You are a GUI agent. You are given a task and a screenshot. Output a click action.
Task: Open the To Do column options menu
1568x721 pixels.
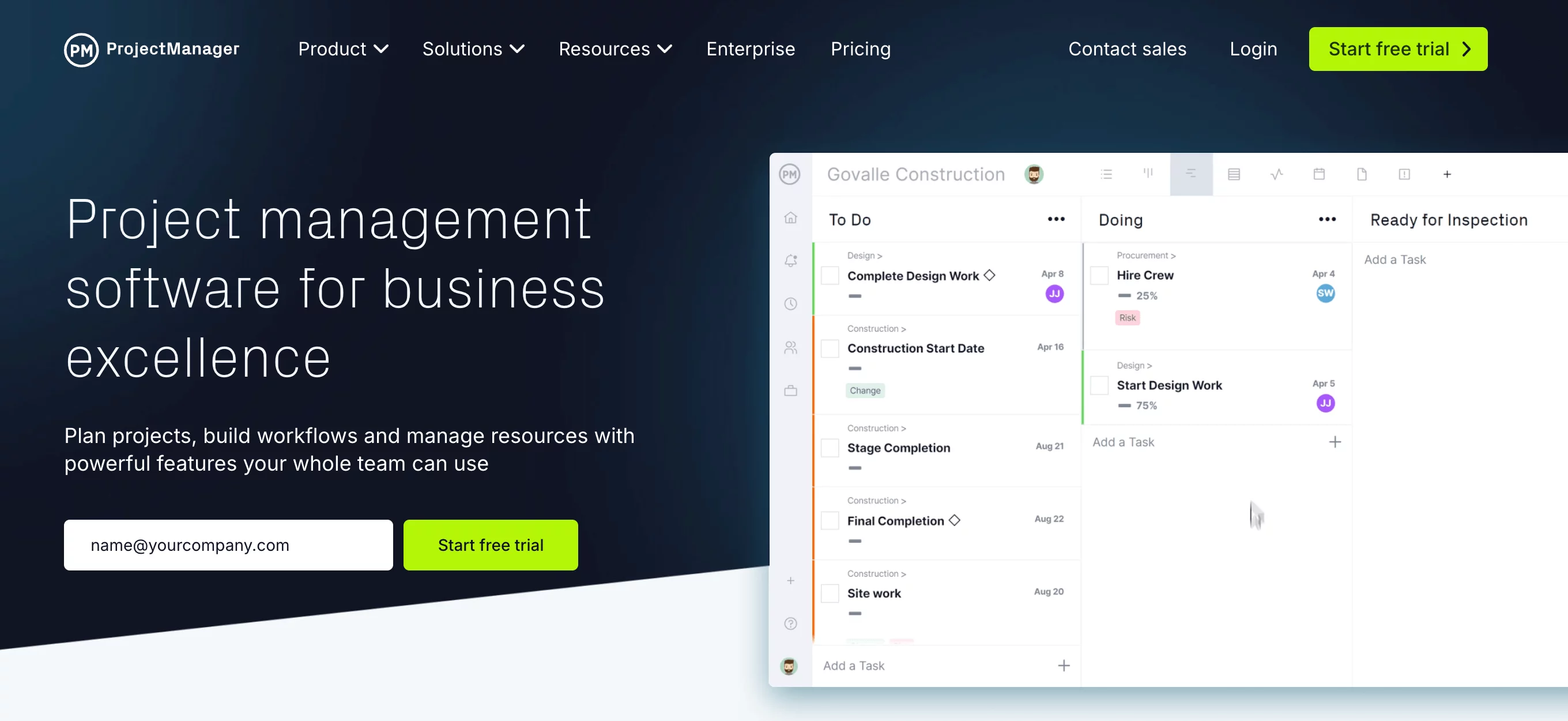pyautogui.click(x=1056, y=219)
